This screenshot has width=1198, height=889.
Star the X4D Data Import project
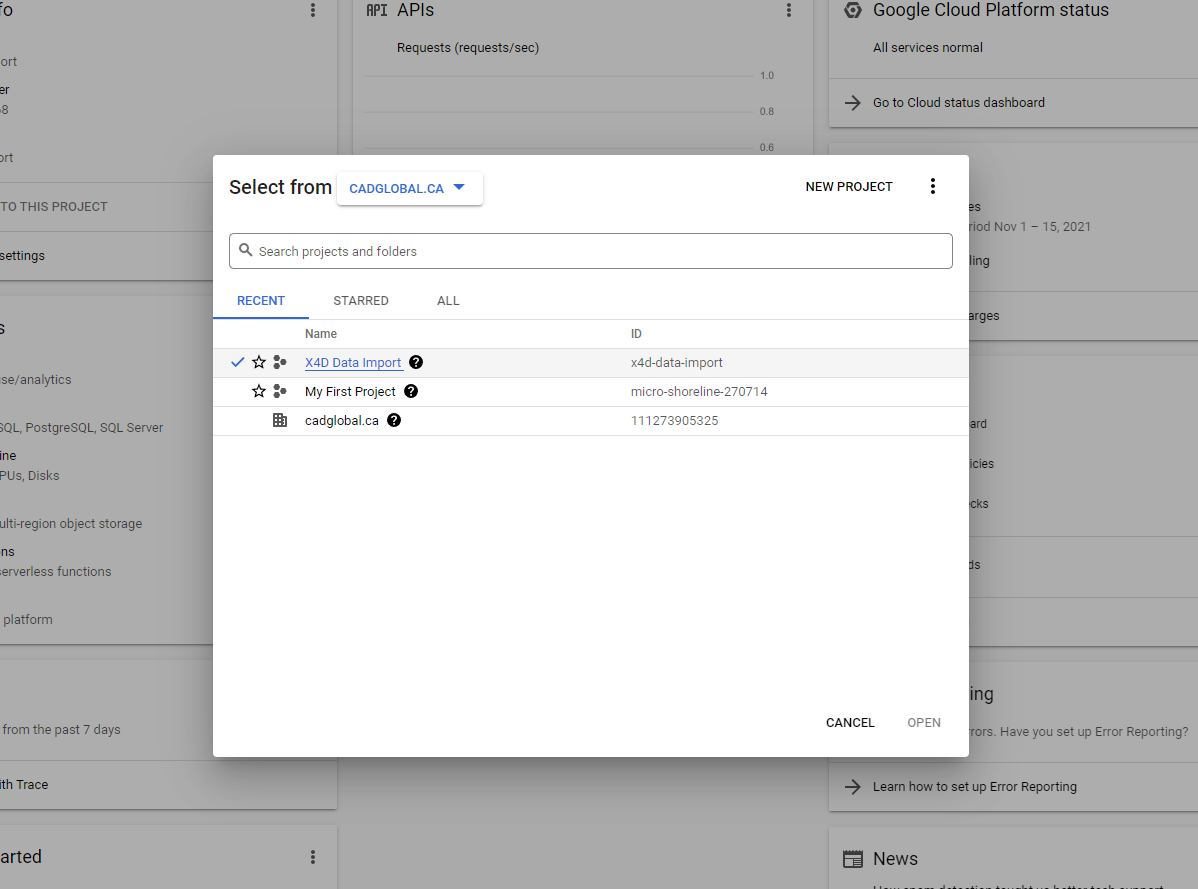(x=259, y=363)
